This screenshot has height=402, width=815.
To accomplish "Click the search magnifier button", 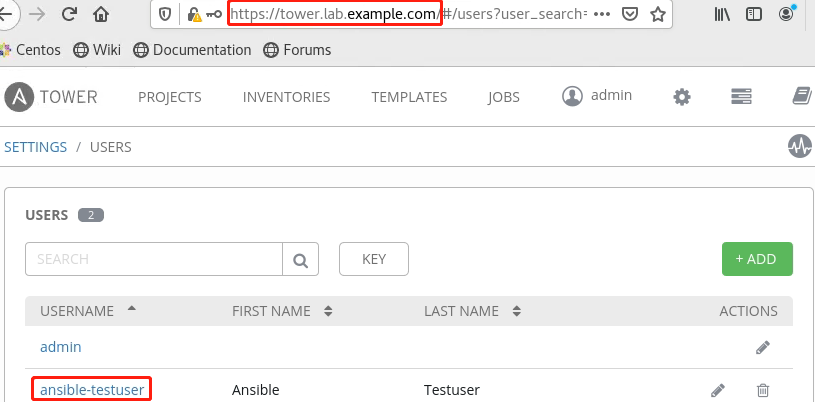I will (300, 259).
